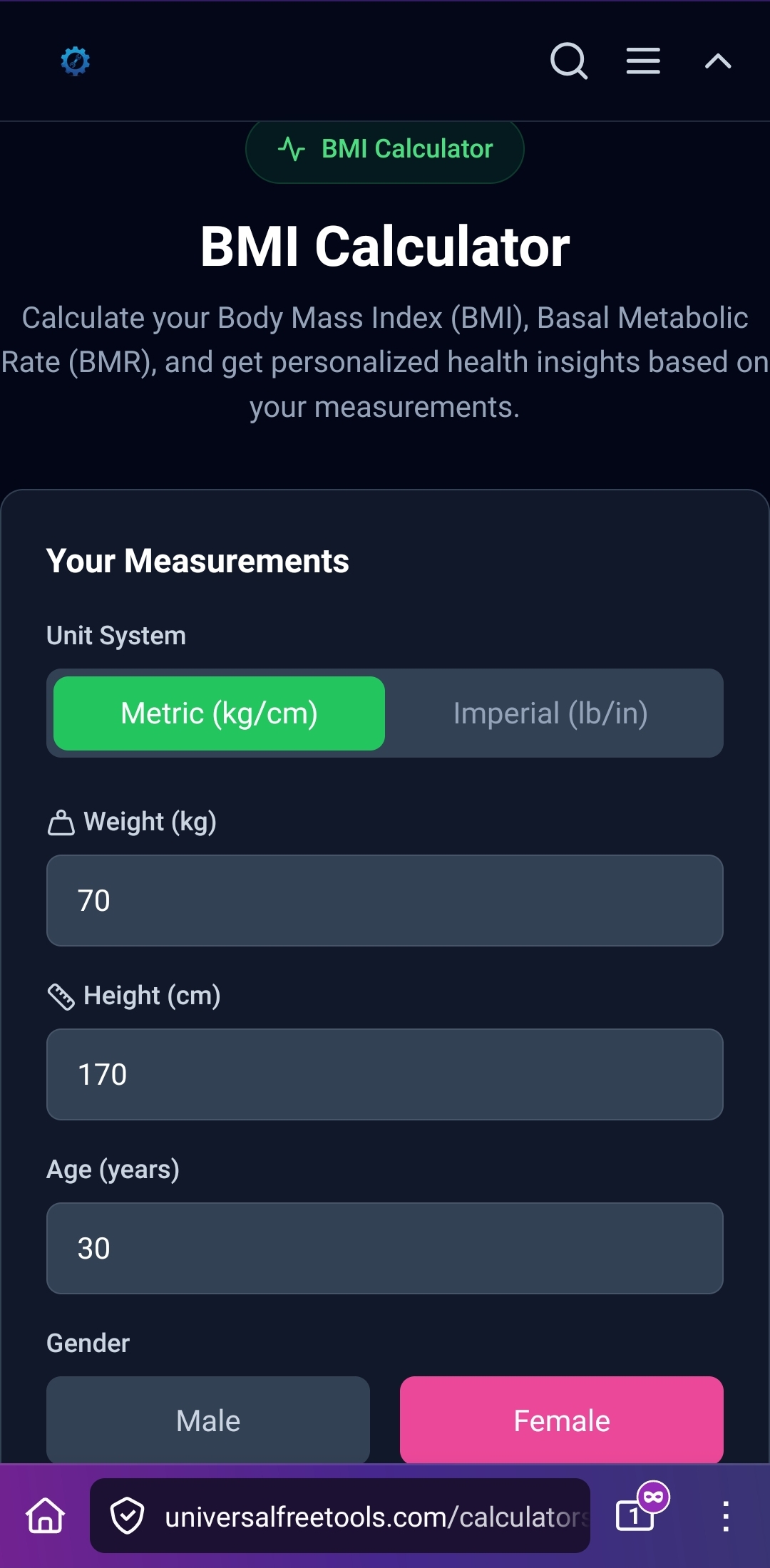Open the search icon
The height and width of the screenshot is (1568, 770).
click(568, 61)
